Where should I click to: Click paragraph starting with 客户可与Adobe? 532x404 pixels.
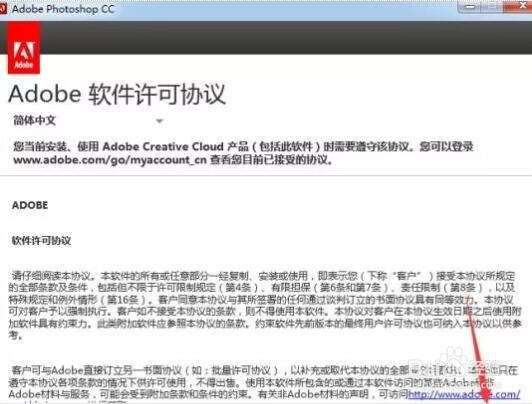265,385
